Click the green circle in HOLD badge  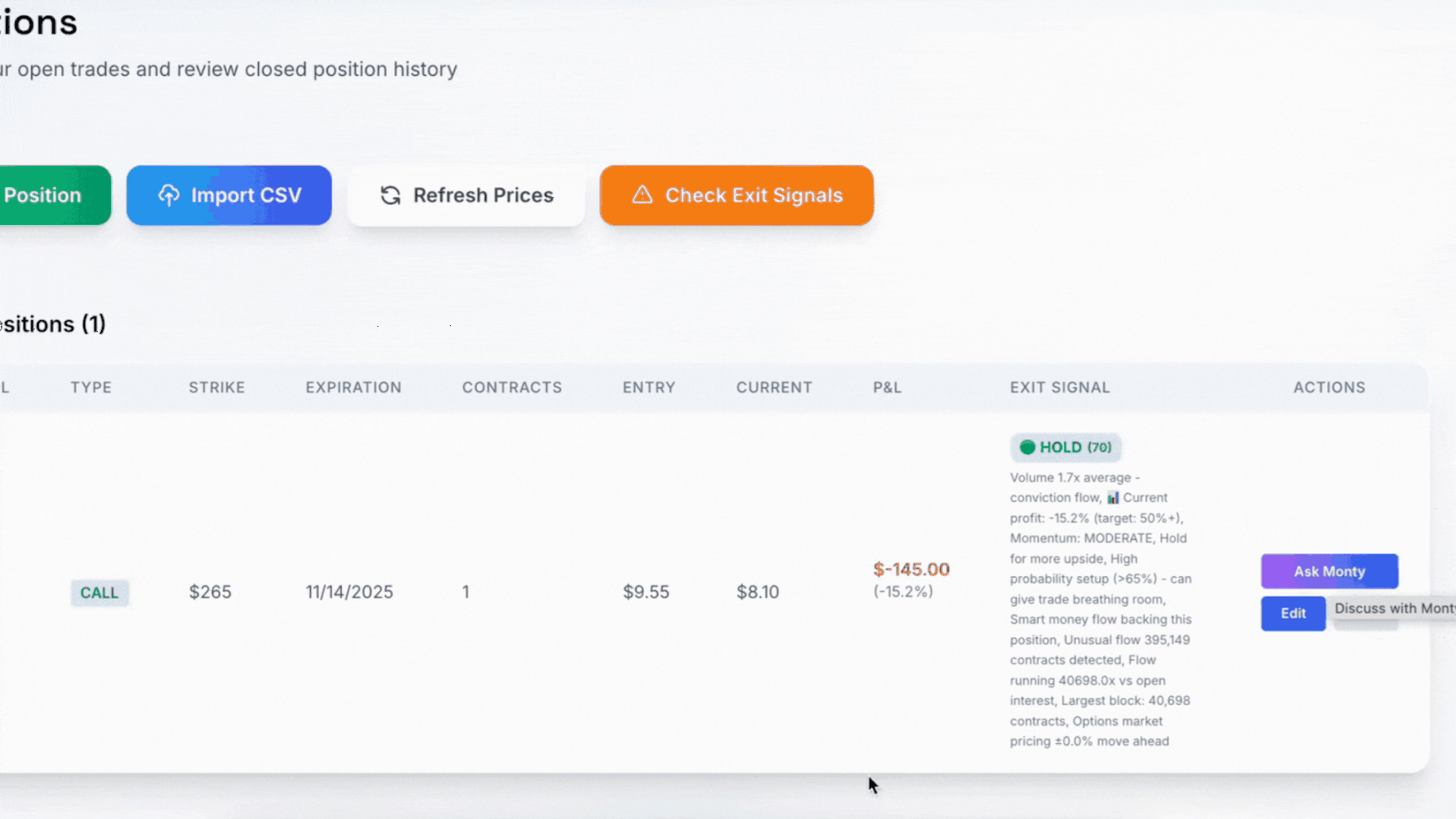pyautogui.click(x=1027, y=447)
